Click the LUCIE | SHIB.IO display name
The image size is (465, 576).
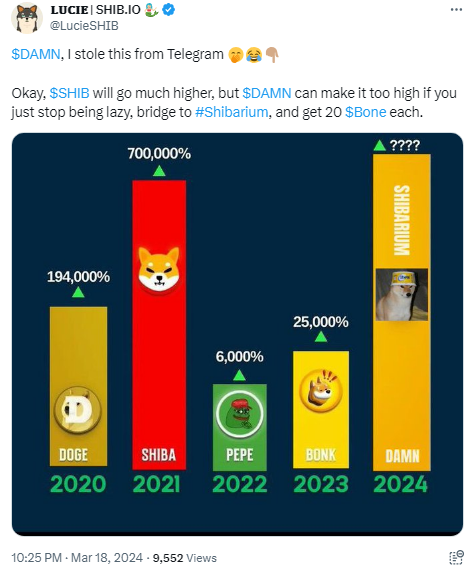pyautogui.click(x=95, y=10)
